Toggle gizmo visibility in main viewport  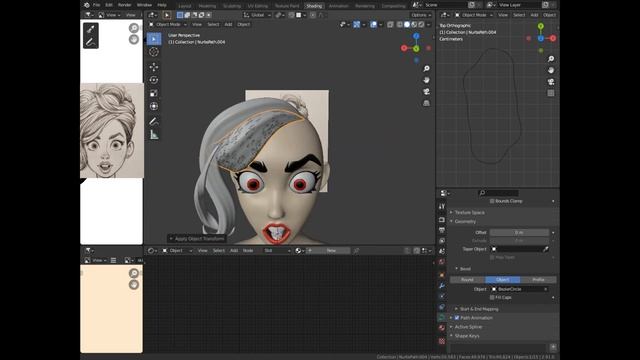tap(356, 24)
